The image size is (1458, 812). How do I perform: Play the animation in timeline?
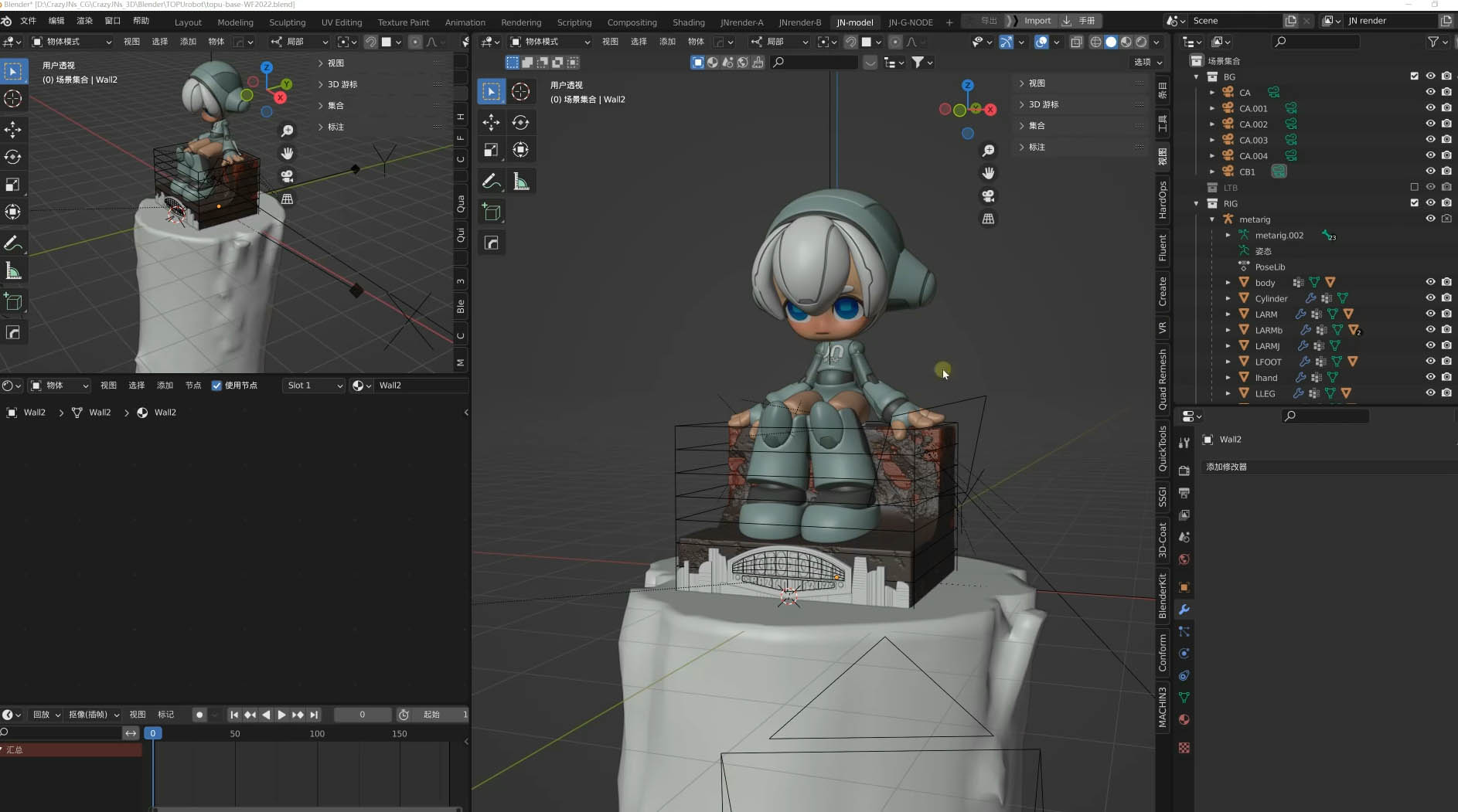point(281,715)
